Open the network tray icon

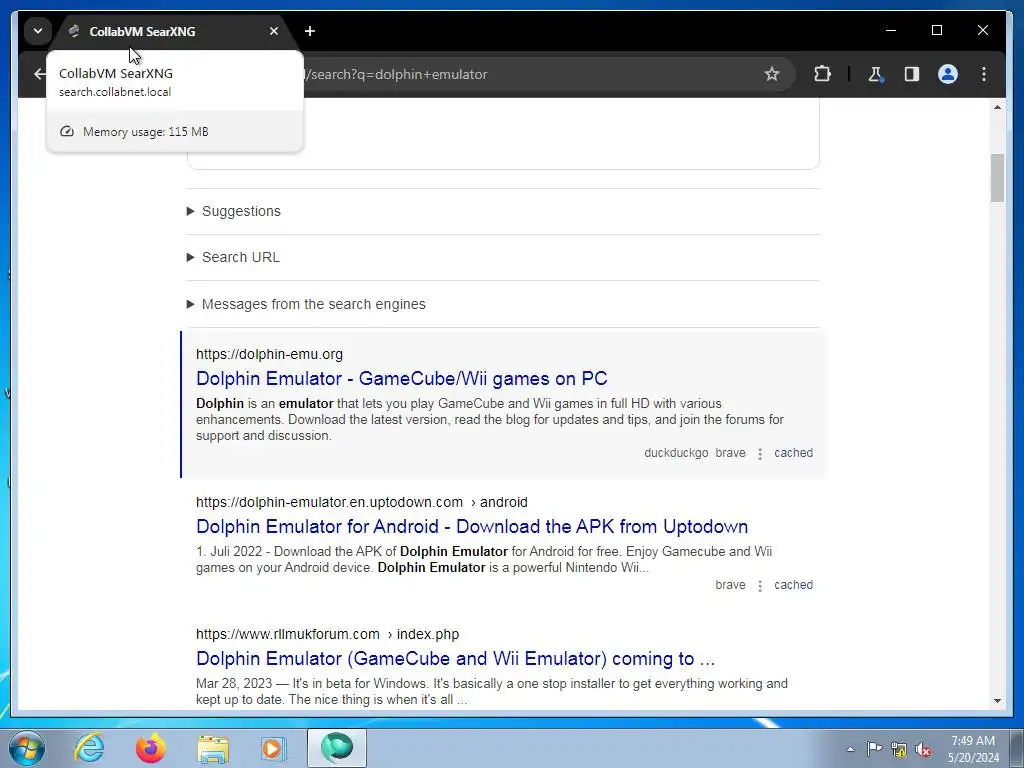coord(899,750)
